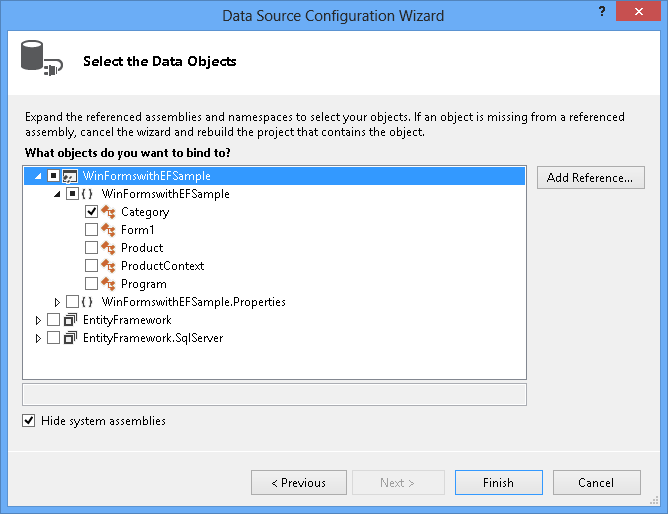Click the Add Reference button

click(590, 178)
